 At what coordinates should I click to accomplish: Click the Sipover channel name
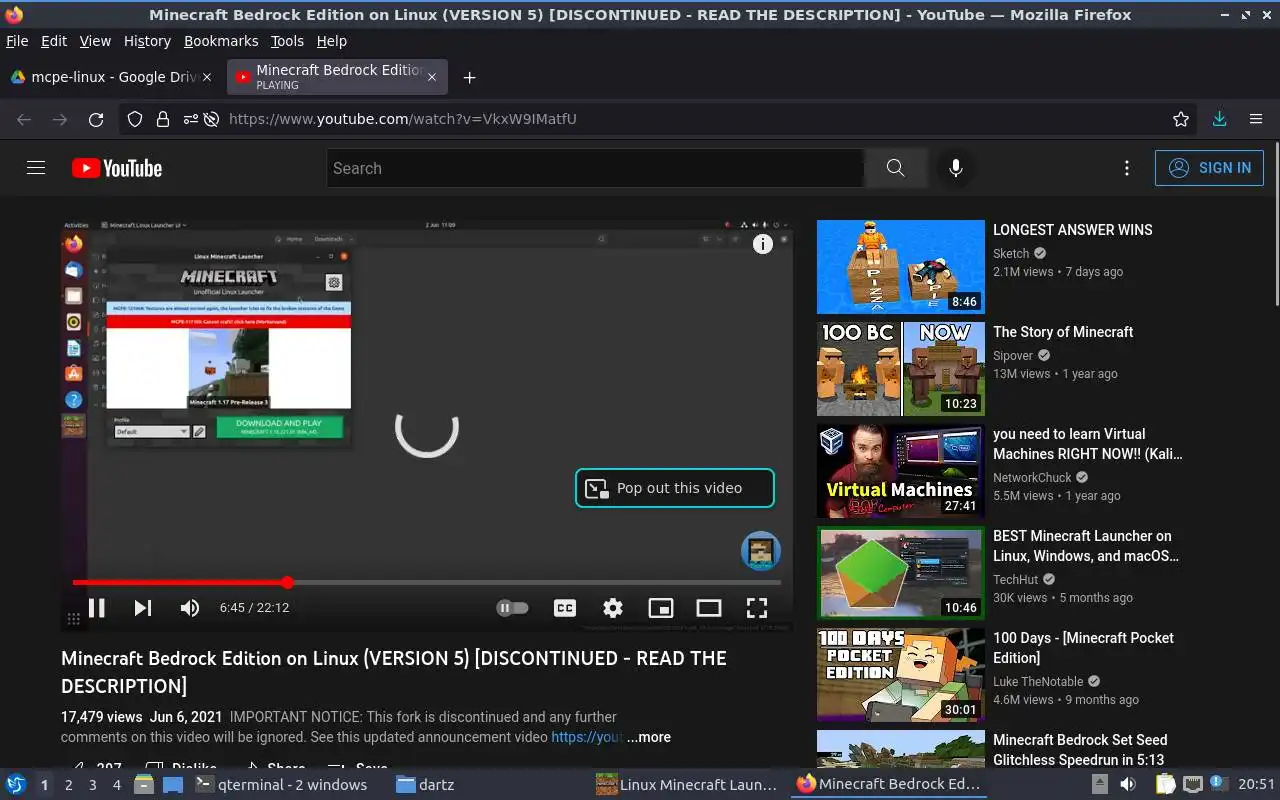(1013, 356)
